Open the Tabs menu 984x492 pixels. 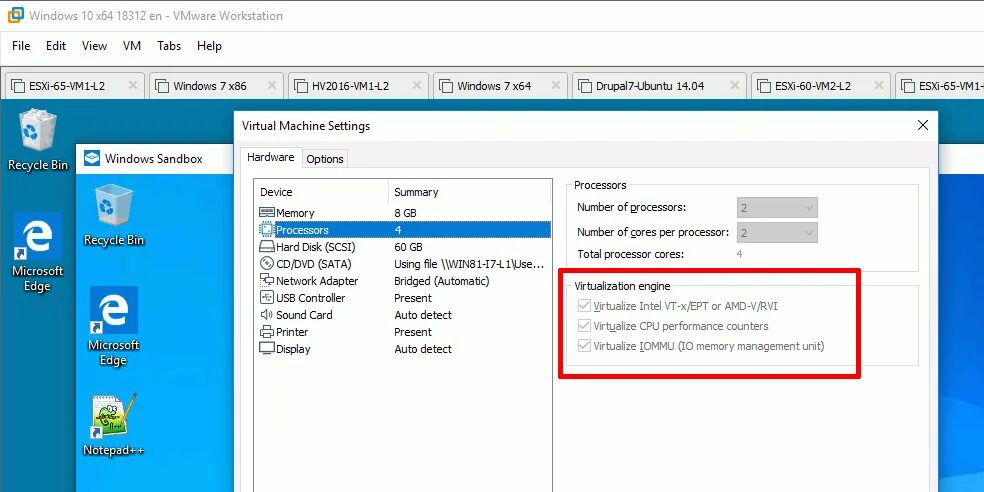(169, 46)
